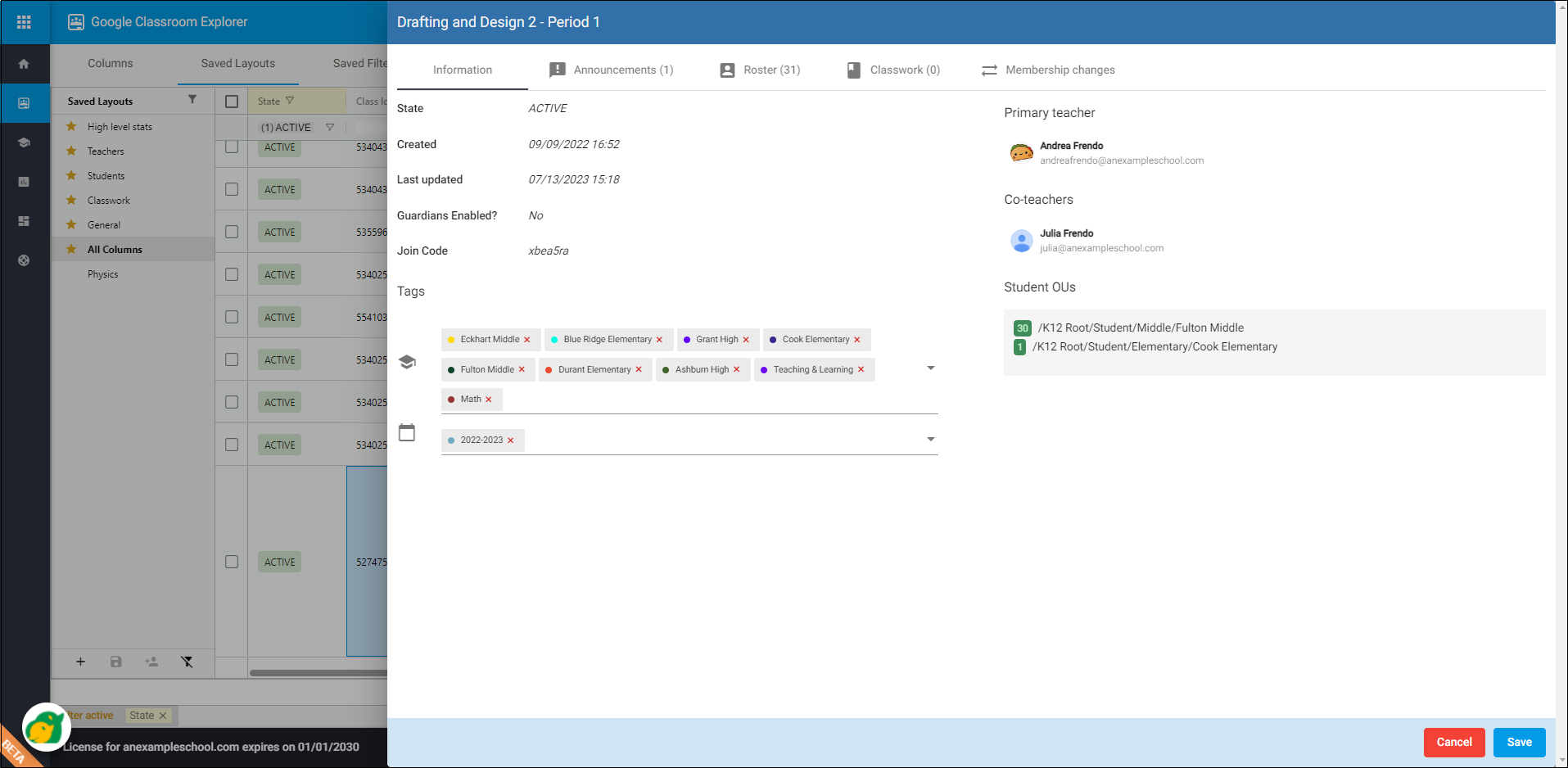The width and height of the screenshot is (1568, 768).
Task: Remove the Grant High tag
Action: [746, 340]
